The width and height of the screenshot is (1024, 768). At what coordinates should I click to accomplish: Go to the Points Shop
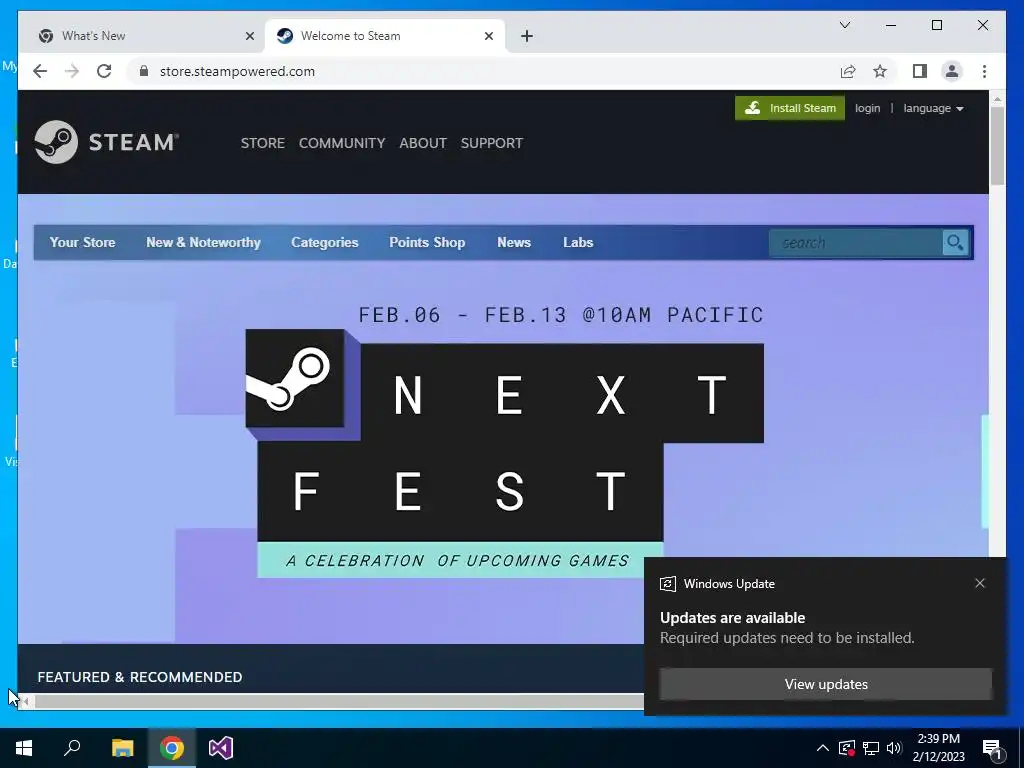(427, 242)
